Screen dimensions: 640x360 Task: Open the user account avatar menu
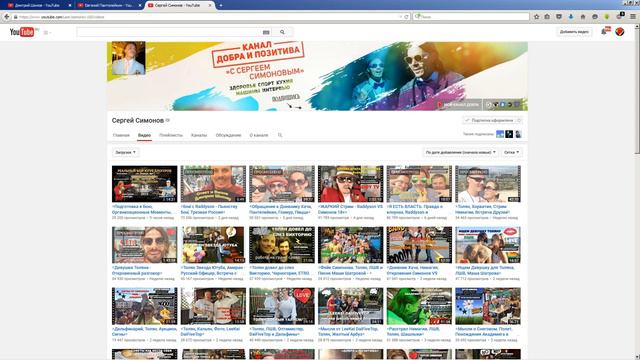click(x=619, y=32)
